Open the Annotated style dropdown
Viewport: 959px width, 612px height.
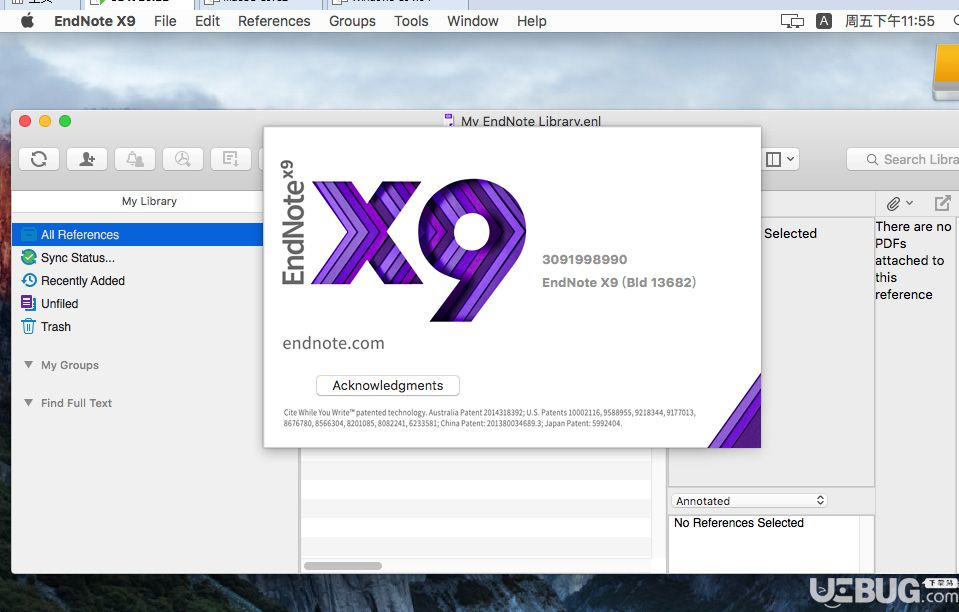pos(749,500)
